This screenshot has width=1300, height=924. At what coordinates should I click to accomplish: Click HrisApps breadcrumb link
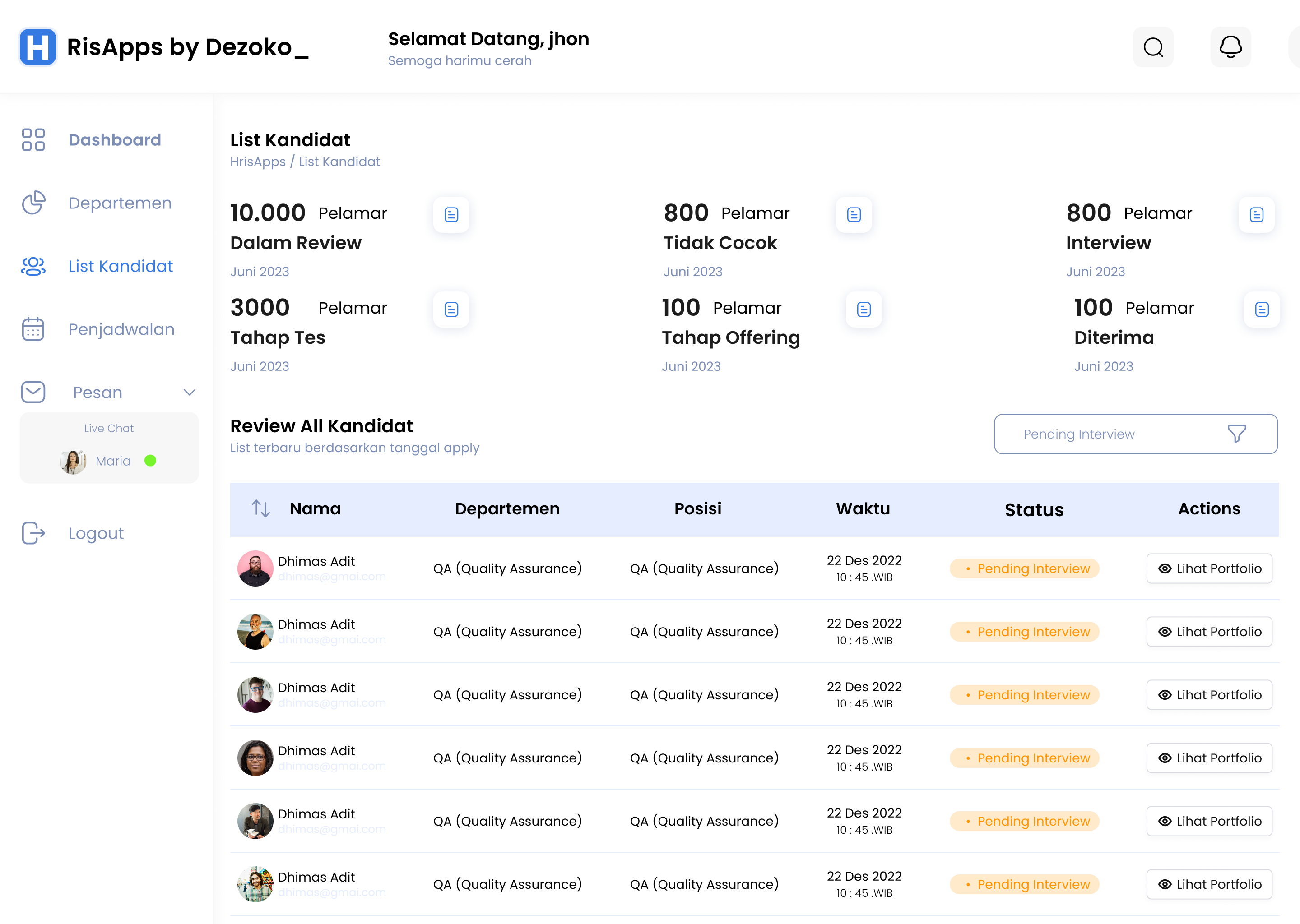[x=258, y=162]
